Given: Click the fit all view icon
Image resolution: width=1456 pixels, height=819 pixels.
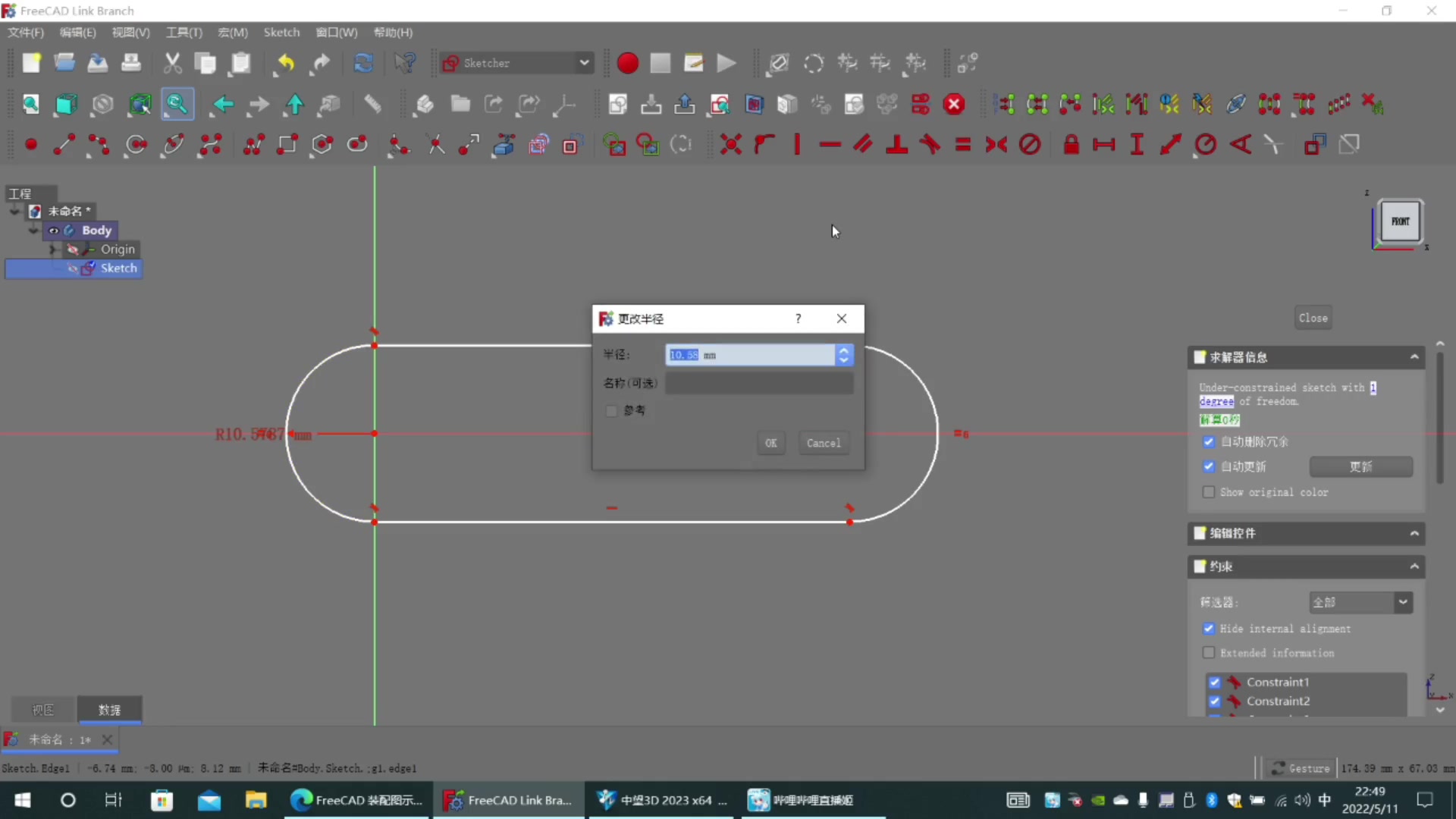Looking at the screenshot, I should pyautogui.click(x=30, y=104).
